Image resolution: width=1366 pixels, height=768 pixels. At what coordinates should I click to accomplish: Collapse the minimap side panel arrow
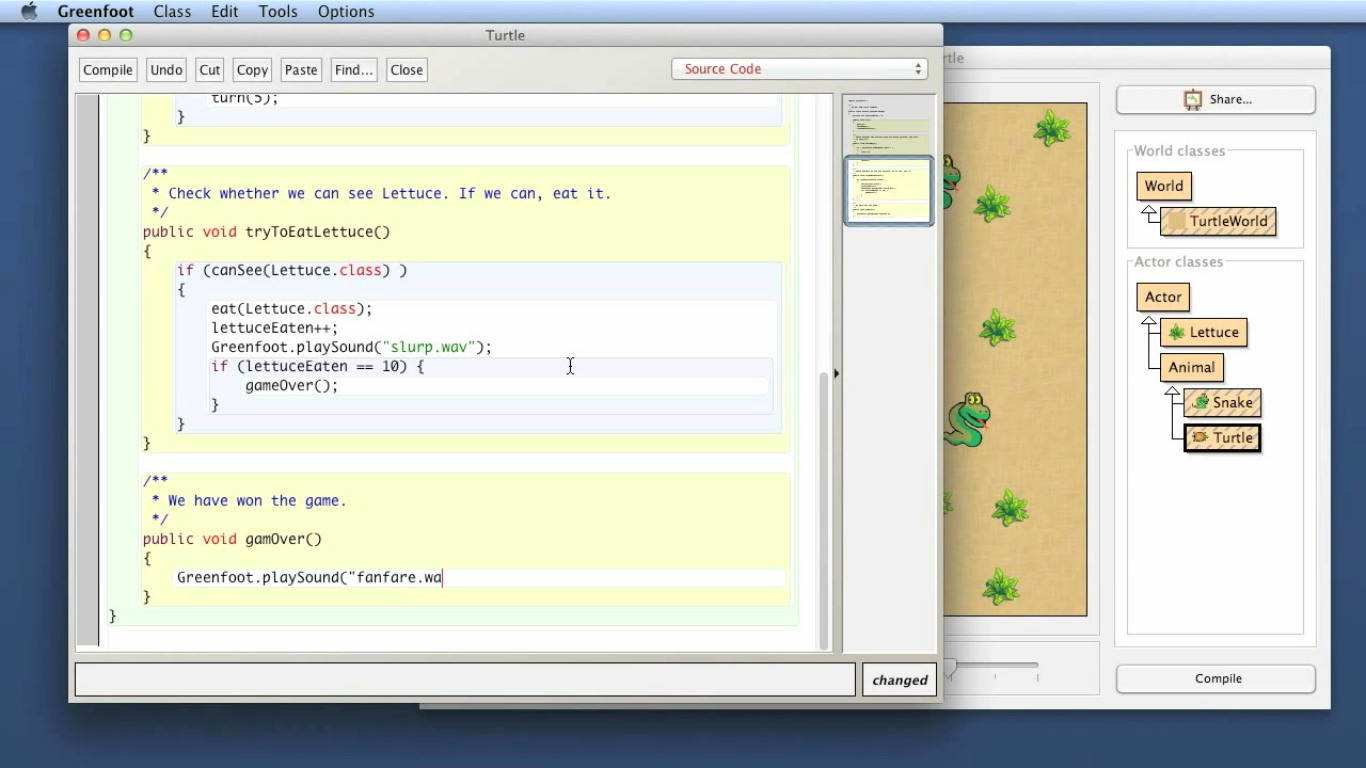(x=836, y=373)
